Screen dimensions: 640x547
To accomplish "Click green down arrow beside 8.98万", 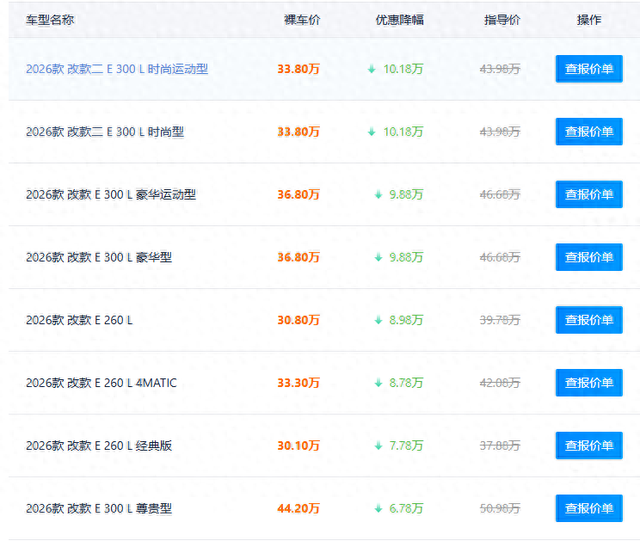I will (x=378, y=320).
